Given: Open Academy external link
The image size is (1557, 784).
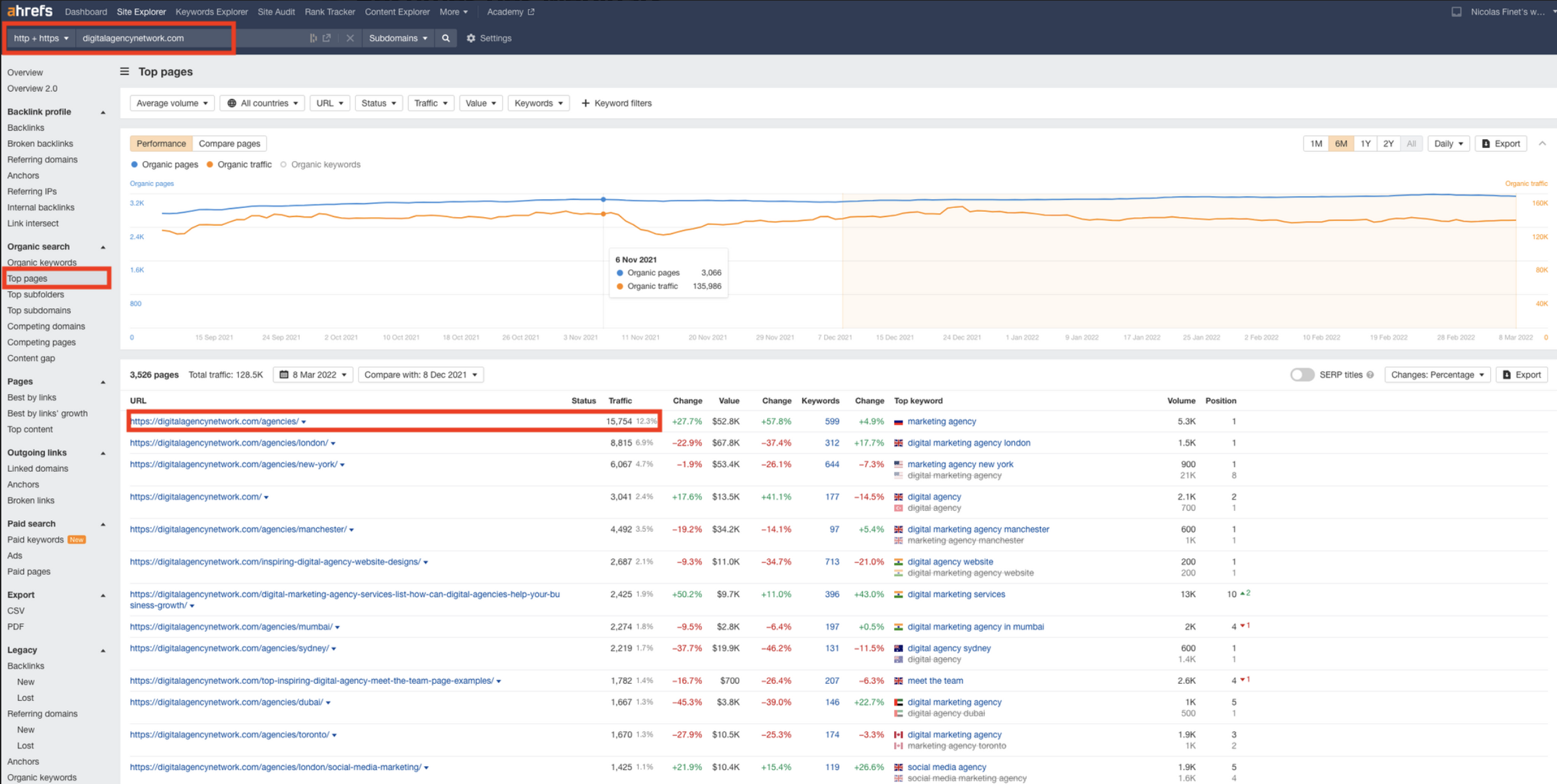Looking at the screenshot, I should [510, 12].
